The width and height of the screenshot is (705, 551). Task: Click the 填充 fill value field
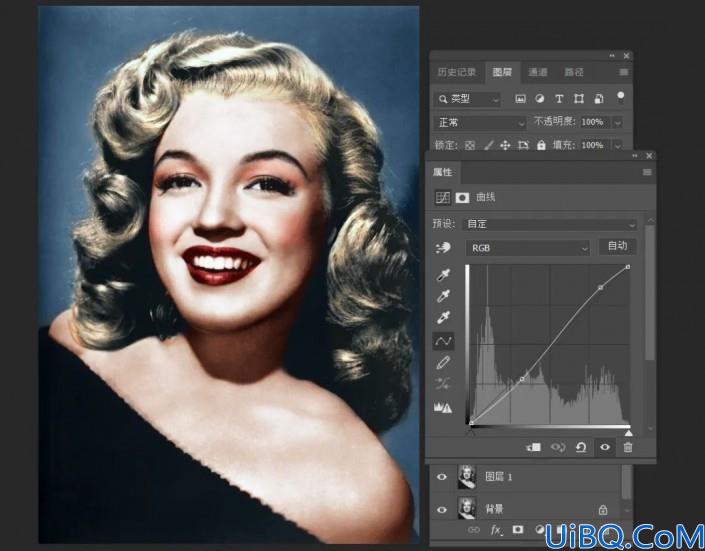[593, 145]
